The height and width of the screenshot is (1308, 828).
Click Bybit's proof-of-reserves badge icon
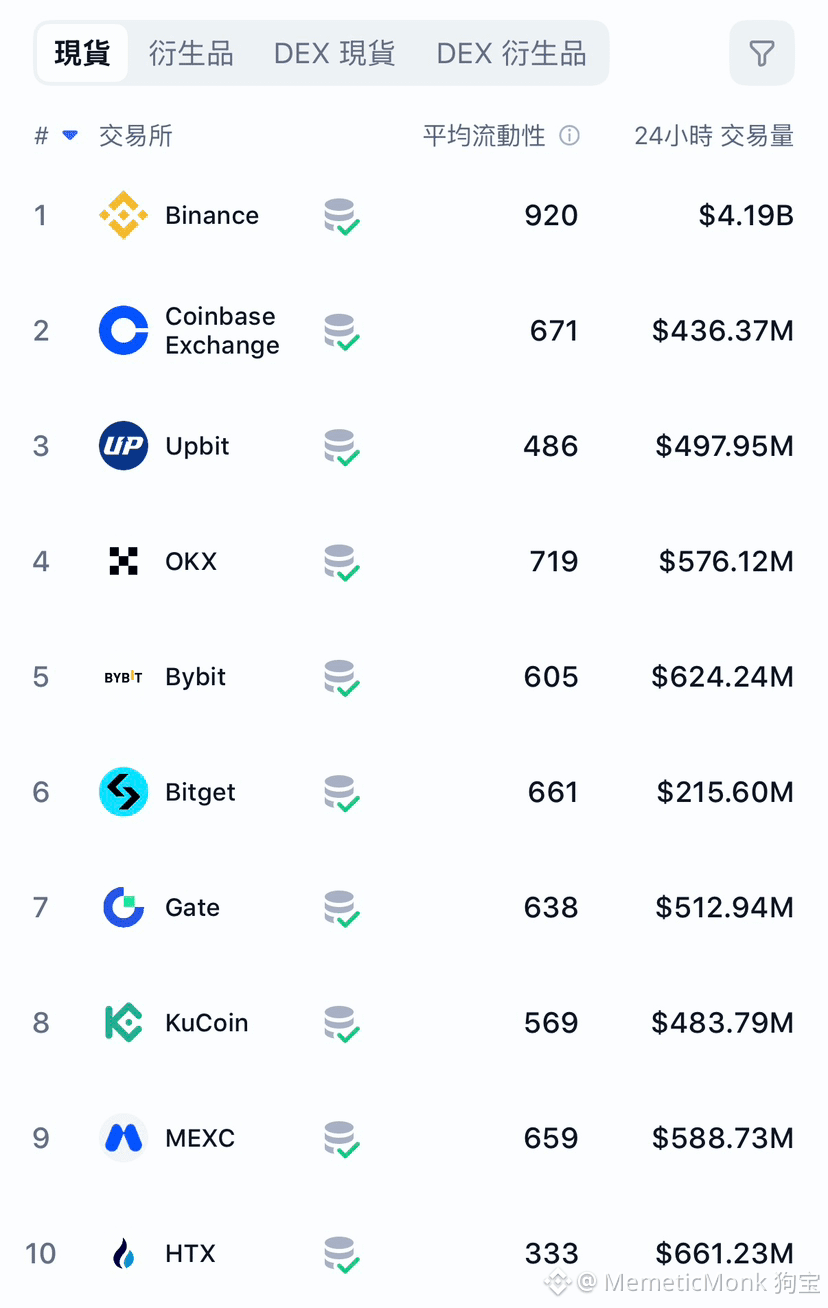pos(341,678)
